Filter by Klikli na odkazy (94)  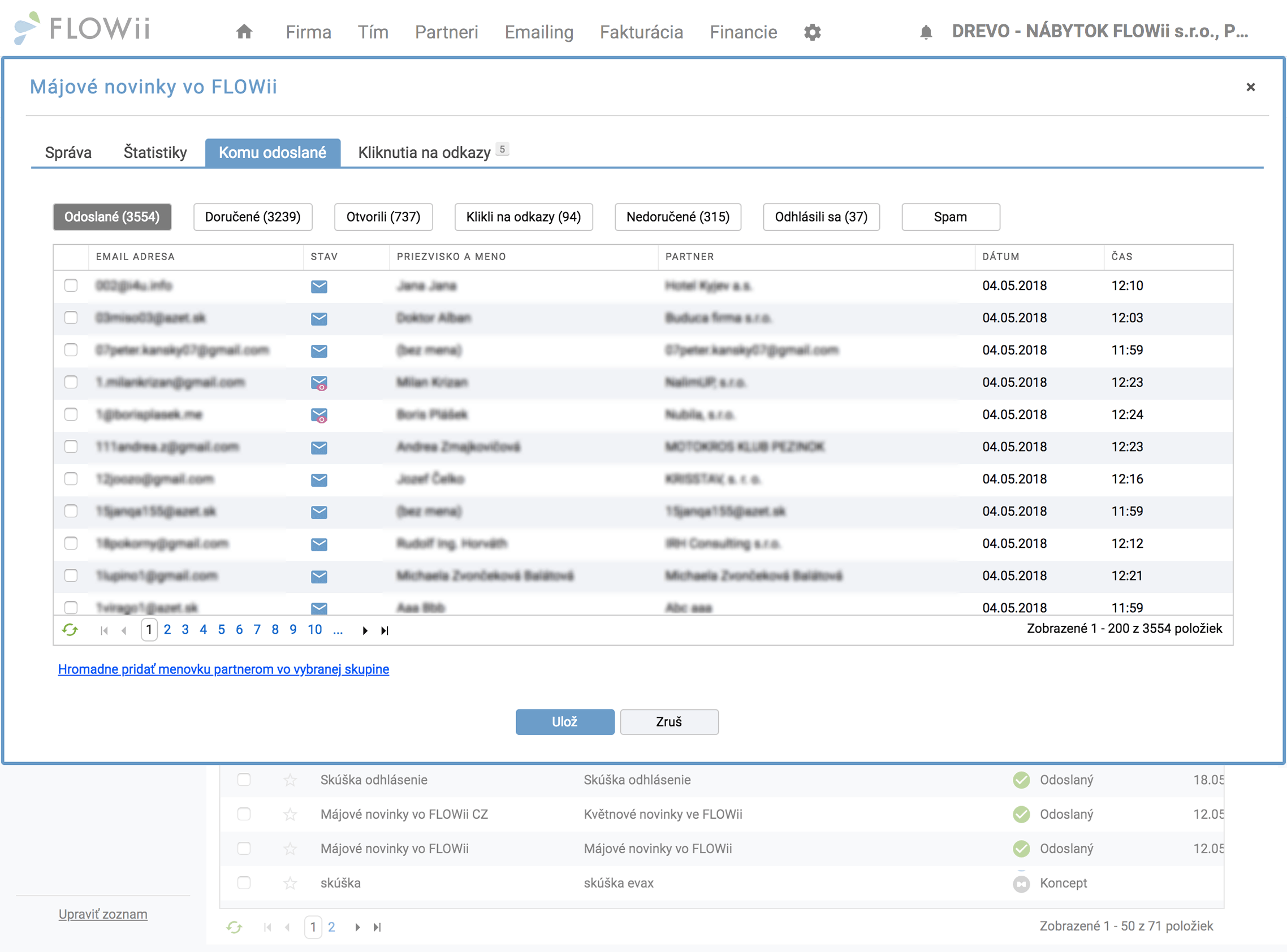[523, 217]
